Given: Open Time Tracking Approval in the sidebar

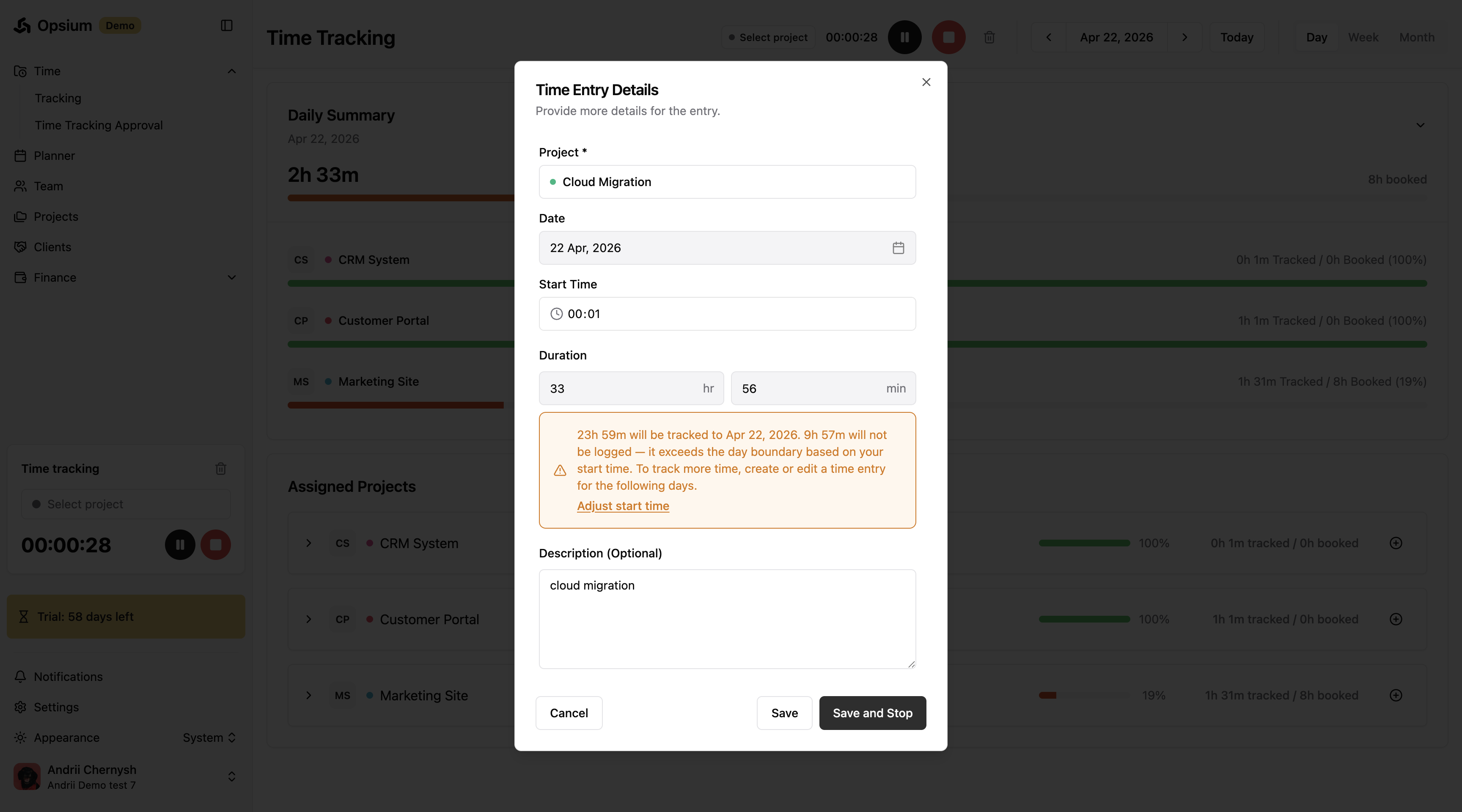Looking at the screenshot, I should coord(99,126).
